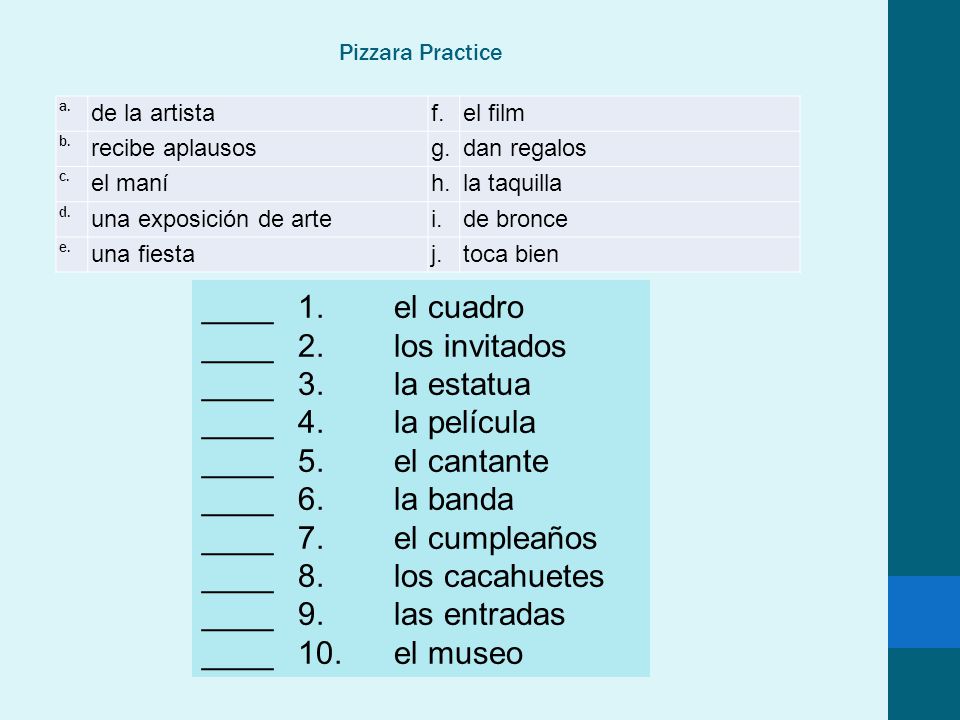Click the Pizzara Practice title

[x=421, y=53]
